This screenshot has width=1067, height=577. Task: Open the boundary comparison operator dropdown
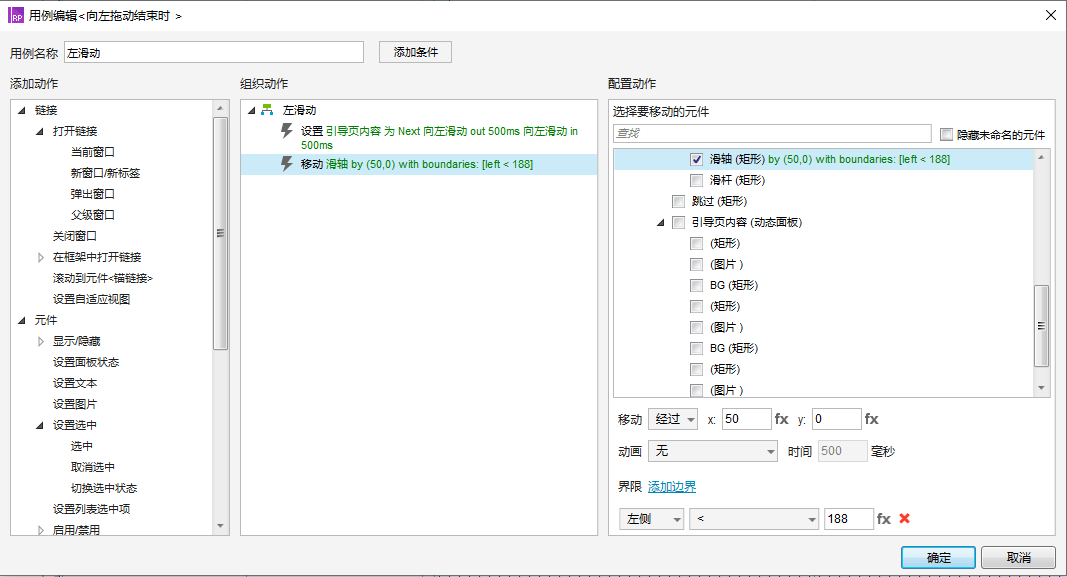[x=753, y=519]
